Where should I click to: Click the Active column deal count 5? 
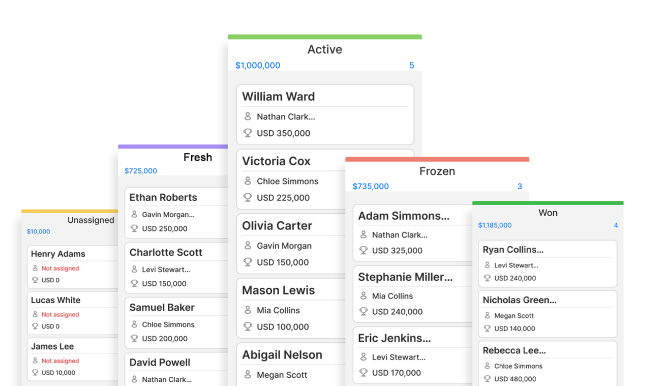[411, 65]
